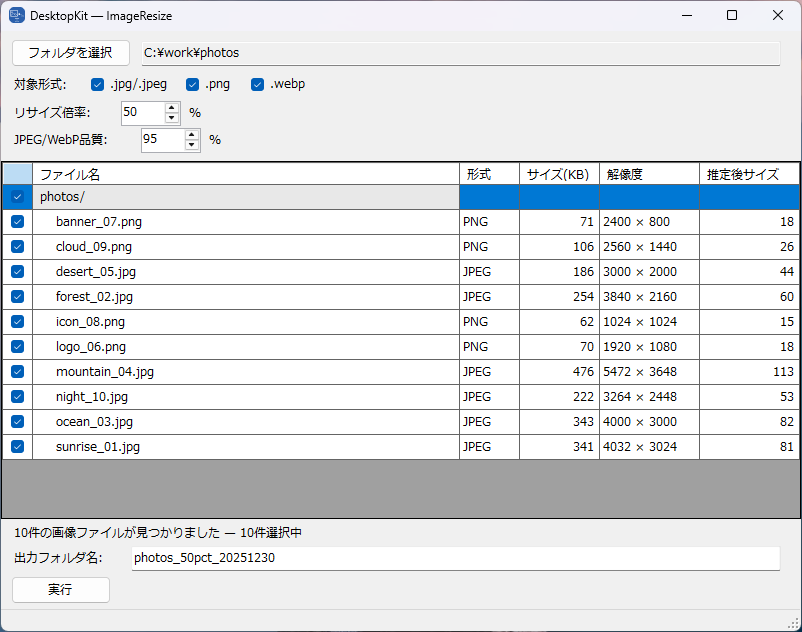Click the folder path field C:¥work¥photos
The image size is (802, 632).
(461, 53)
